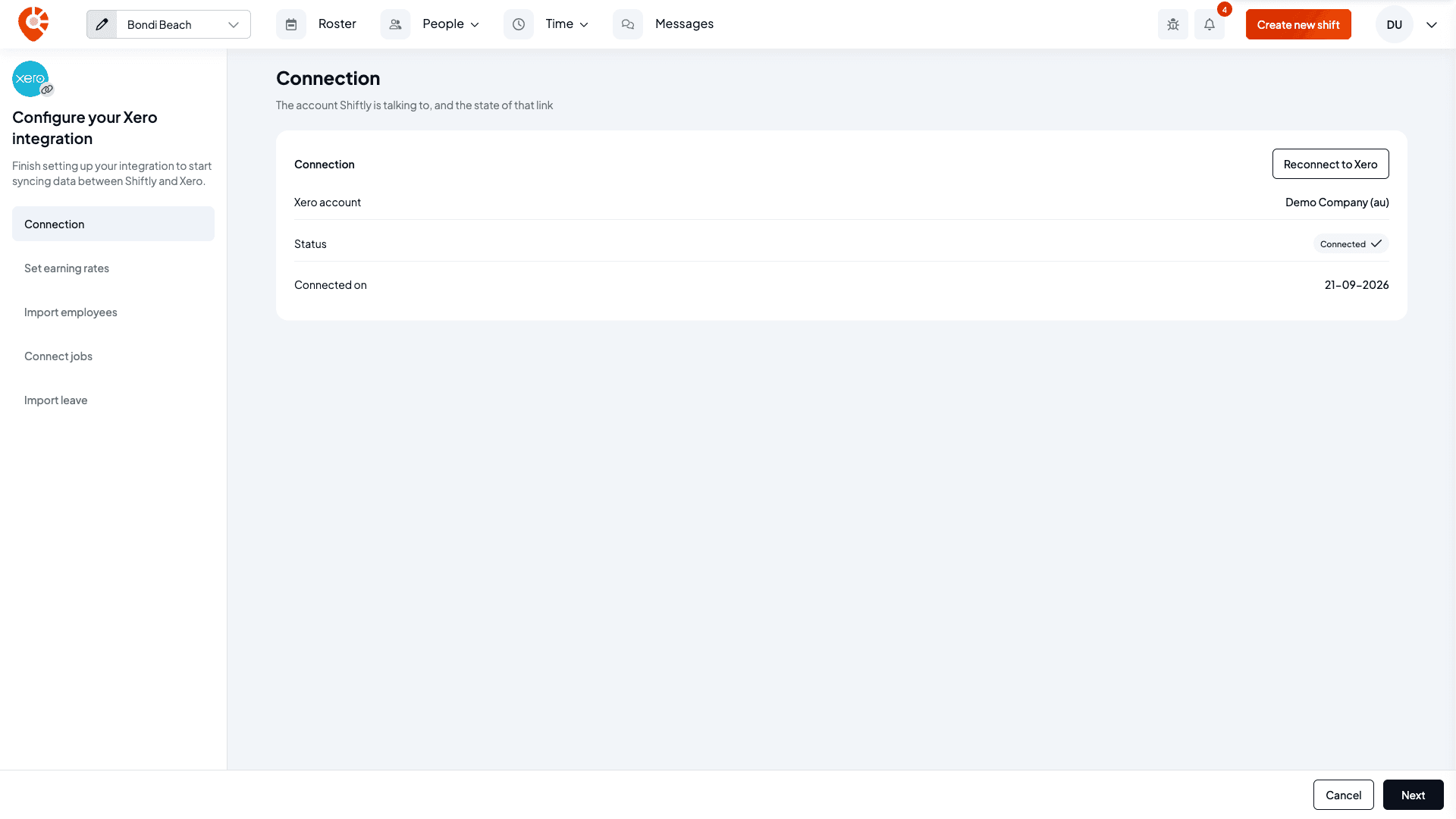Expand the People menu

click(x=450, y=24)
